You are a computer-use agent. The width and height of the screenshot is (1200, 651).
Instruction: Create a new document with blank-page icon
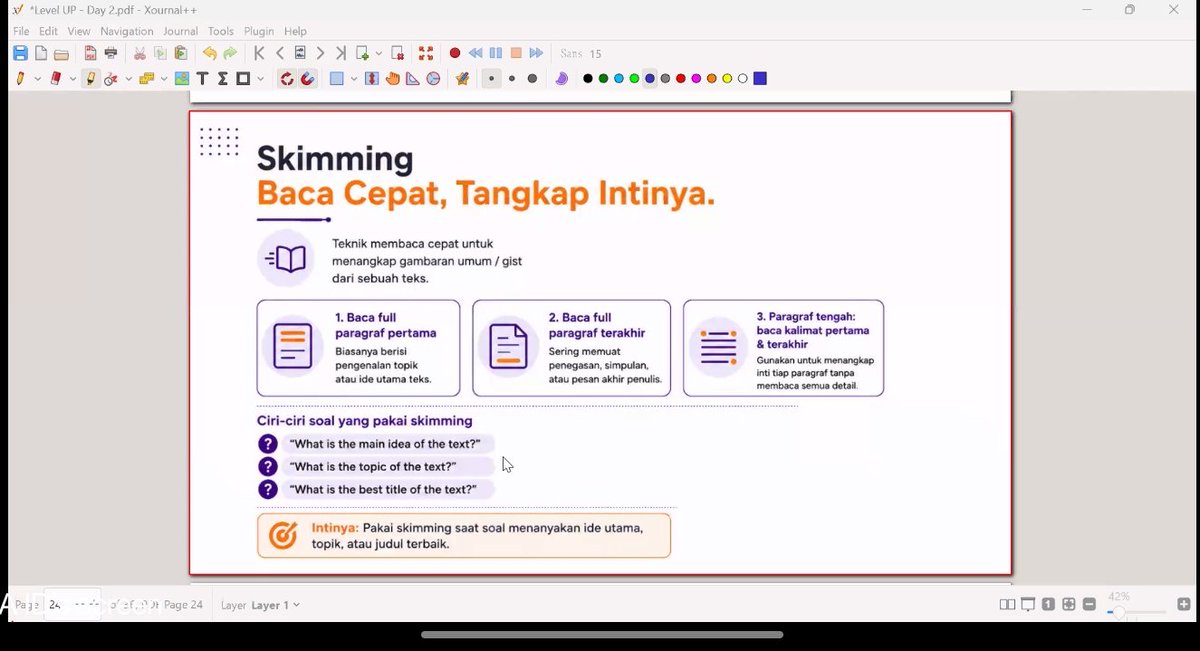tap(41, 53)
